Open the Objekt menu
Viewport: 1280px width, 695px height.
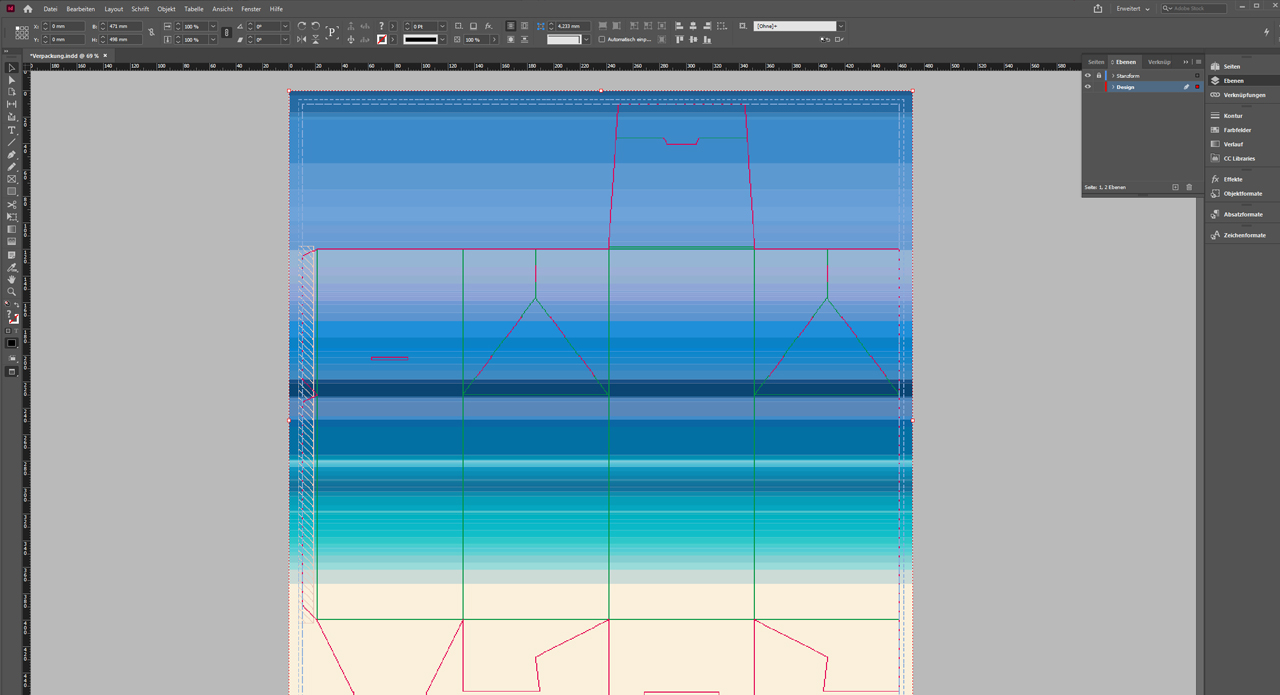(166, 9)
